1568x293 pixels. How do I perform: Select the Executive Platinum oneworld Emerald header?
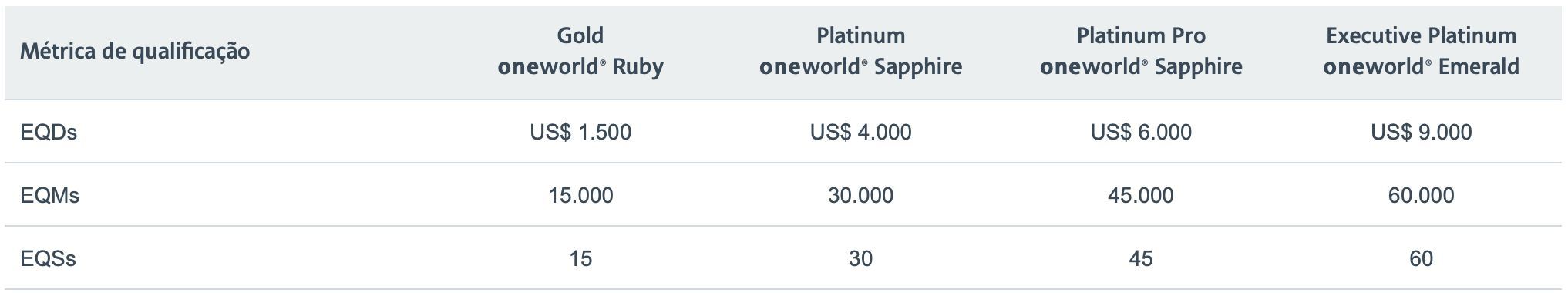tap(1421, 51)
